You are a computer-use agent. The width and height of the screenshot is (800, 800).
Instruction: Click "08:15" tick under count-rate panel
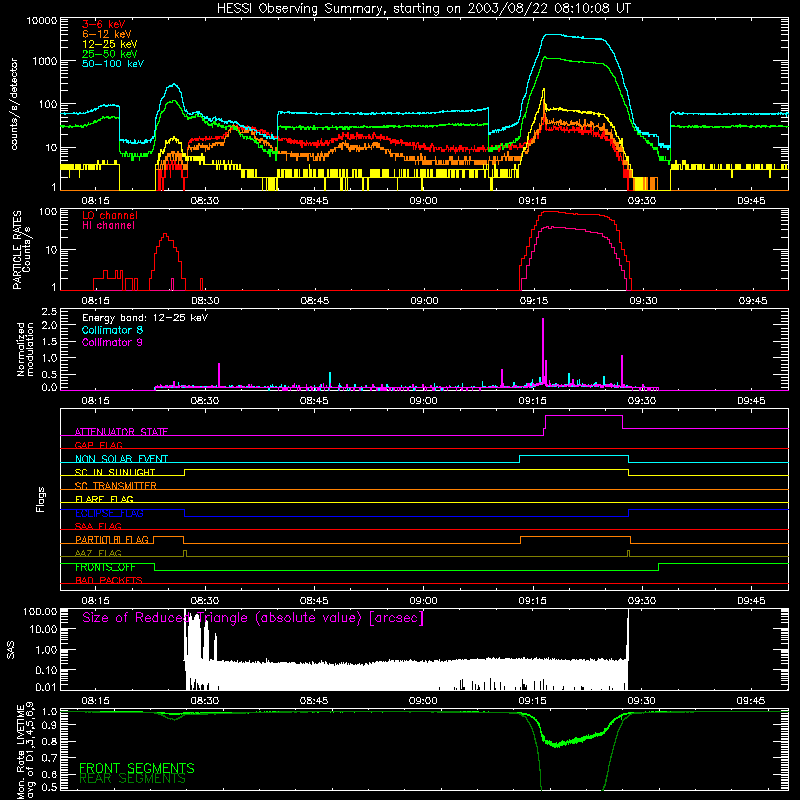point(95,201)
